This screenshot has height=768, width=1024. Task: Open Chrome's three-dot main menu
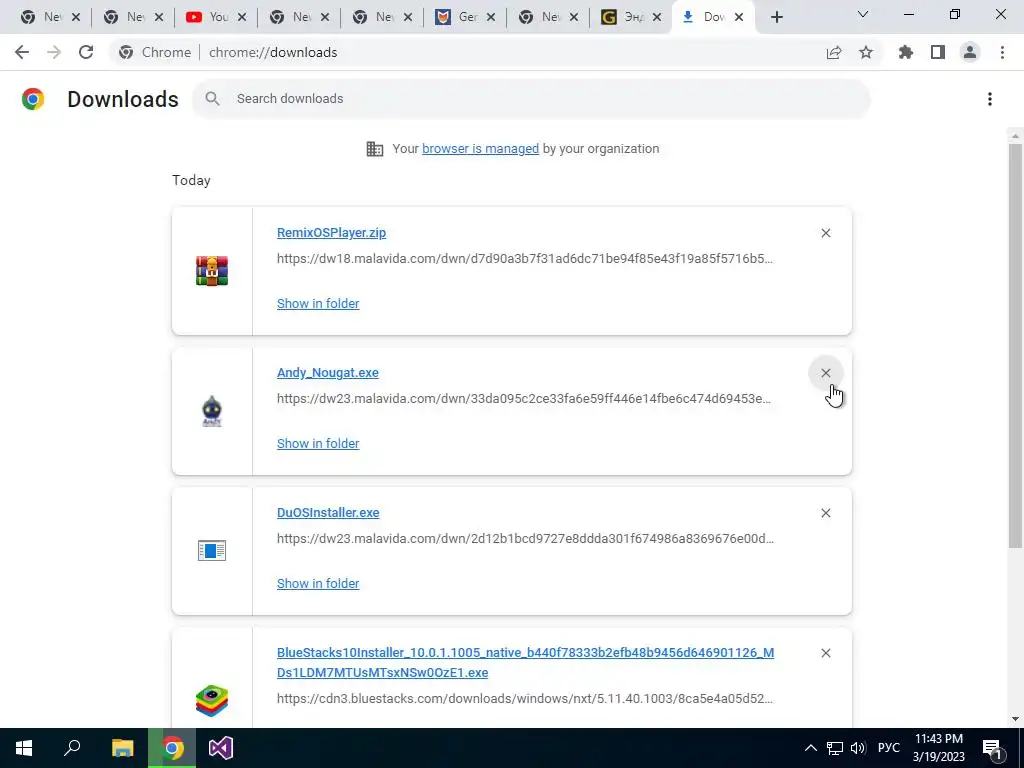(x=1002, y=52)
